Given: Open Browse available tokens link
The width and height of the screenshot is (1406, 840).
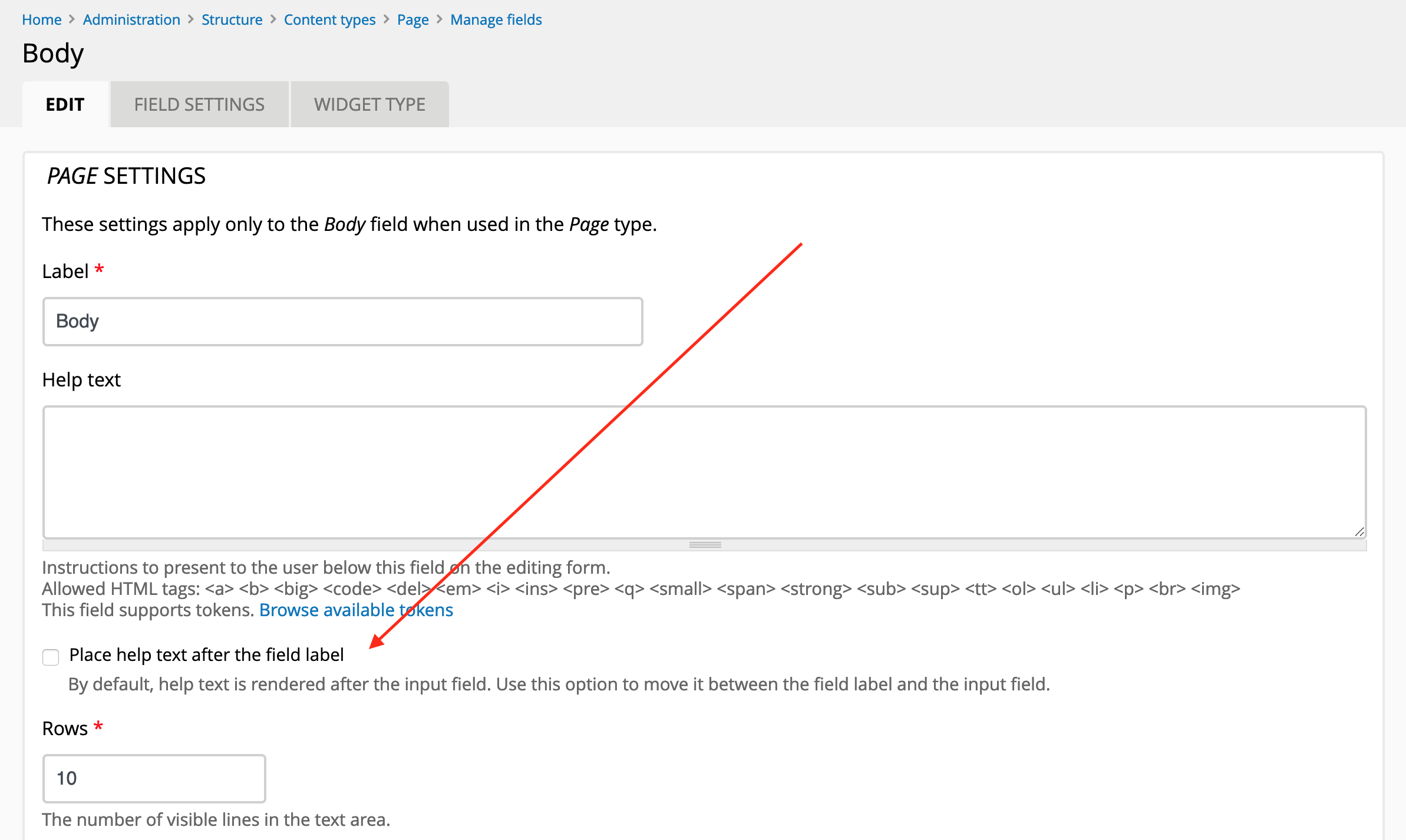Looking at the screenshot, I should 356,610.
